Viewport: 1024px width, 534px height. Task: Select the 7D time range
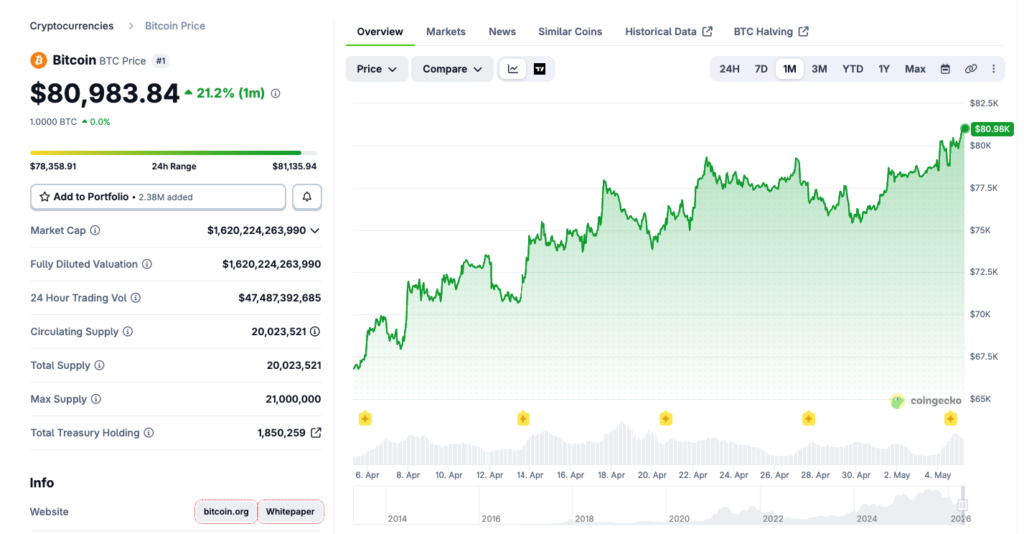(761, 69)
